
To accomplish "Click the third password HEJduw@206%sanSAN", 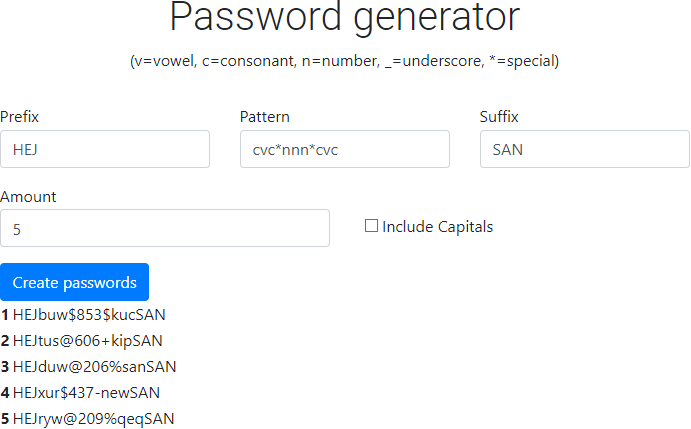I will coord(95,367).
